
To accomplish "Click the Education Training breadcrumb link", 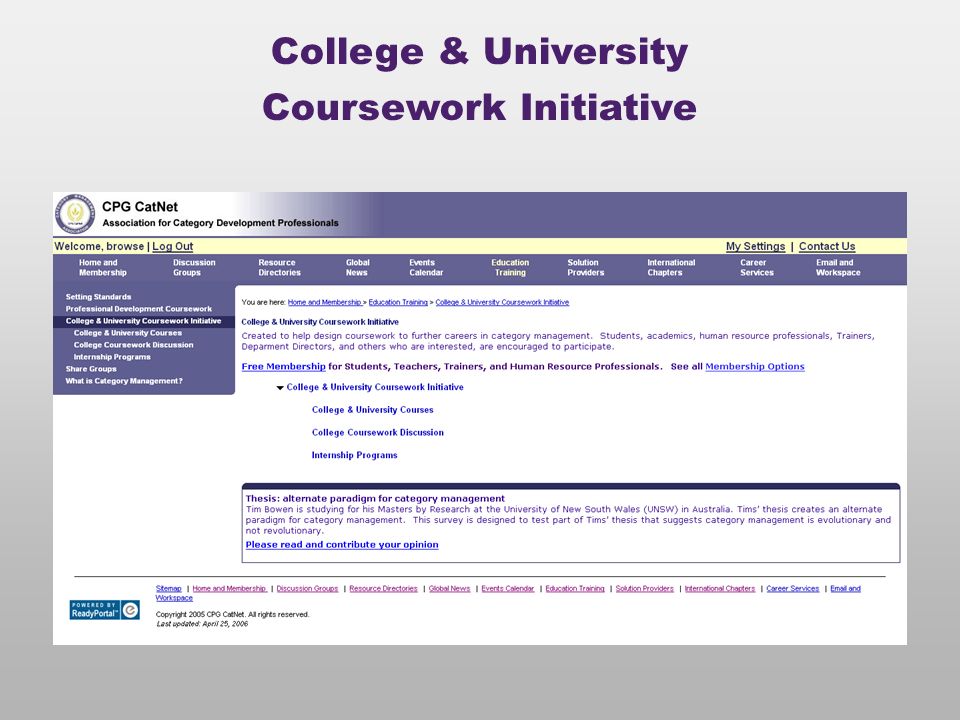I will click(x=398, y=302).
